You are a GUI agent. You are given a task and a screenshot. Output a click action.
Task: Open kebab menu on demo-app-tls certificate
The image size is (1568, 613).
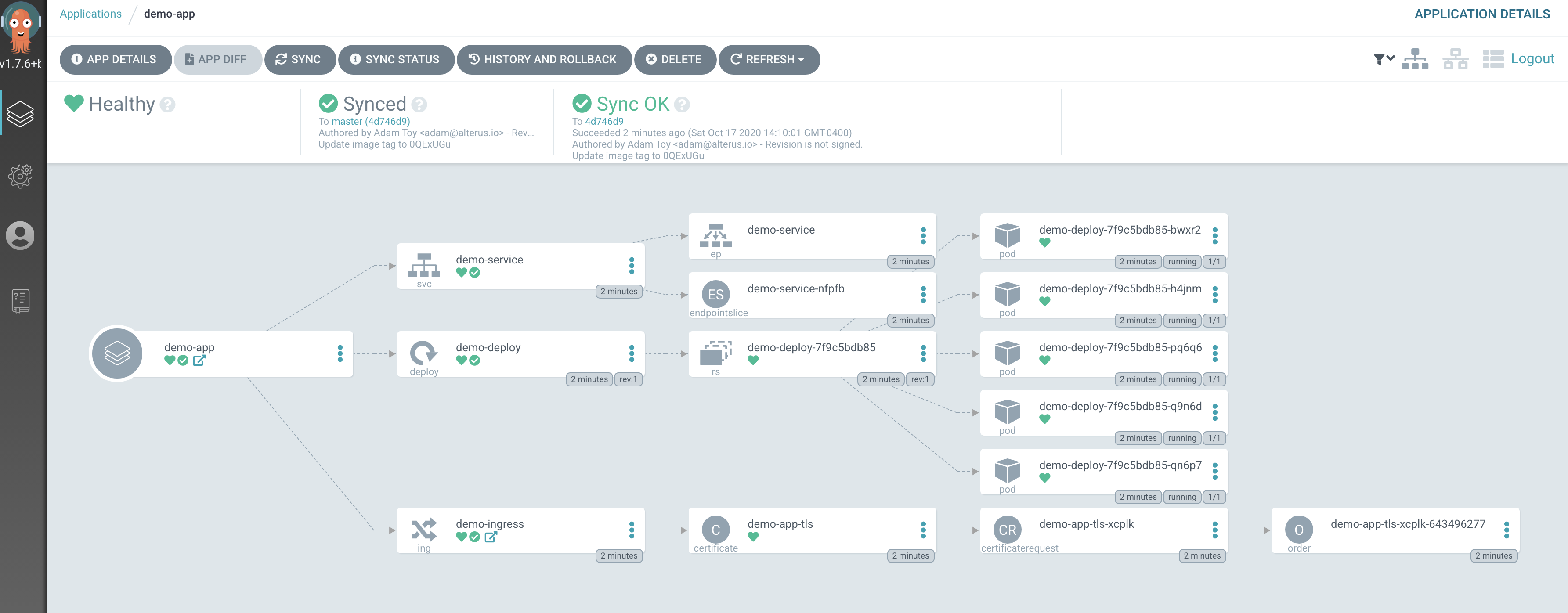(923, 530)
